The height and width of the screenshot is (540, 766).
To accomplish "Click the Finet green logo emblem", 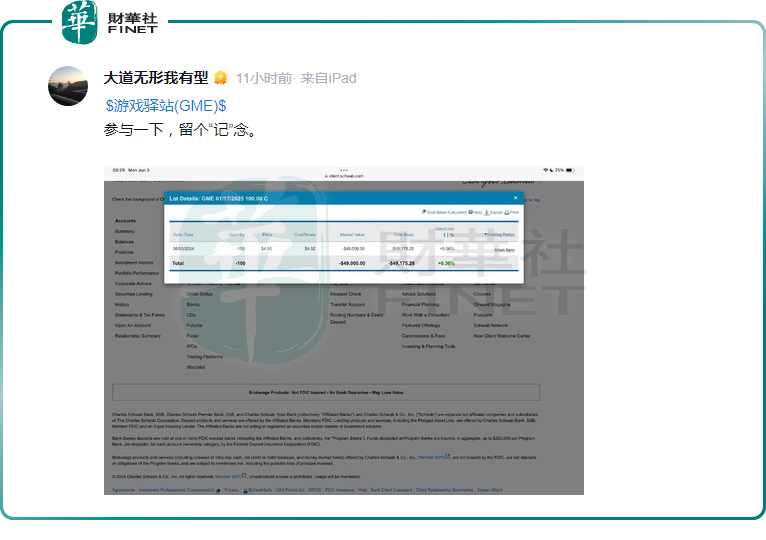I will [x=80, y=22].
